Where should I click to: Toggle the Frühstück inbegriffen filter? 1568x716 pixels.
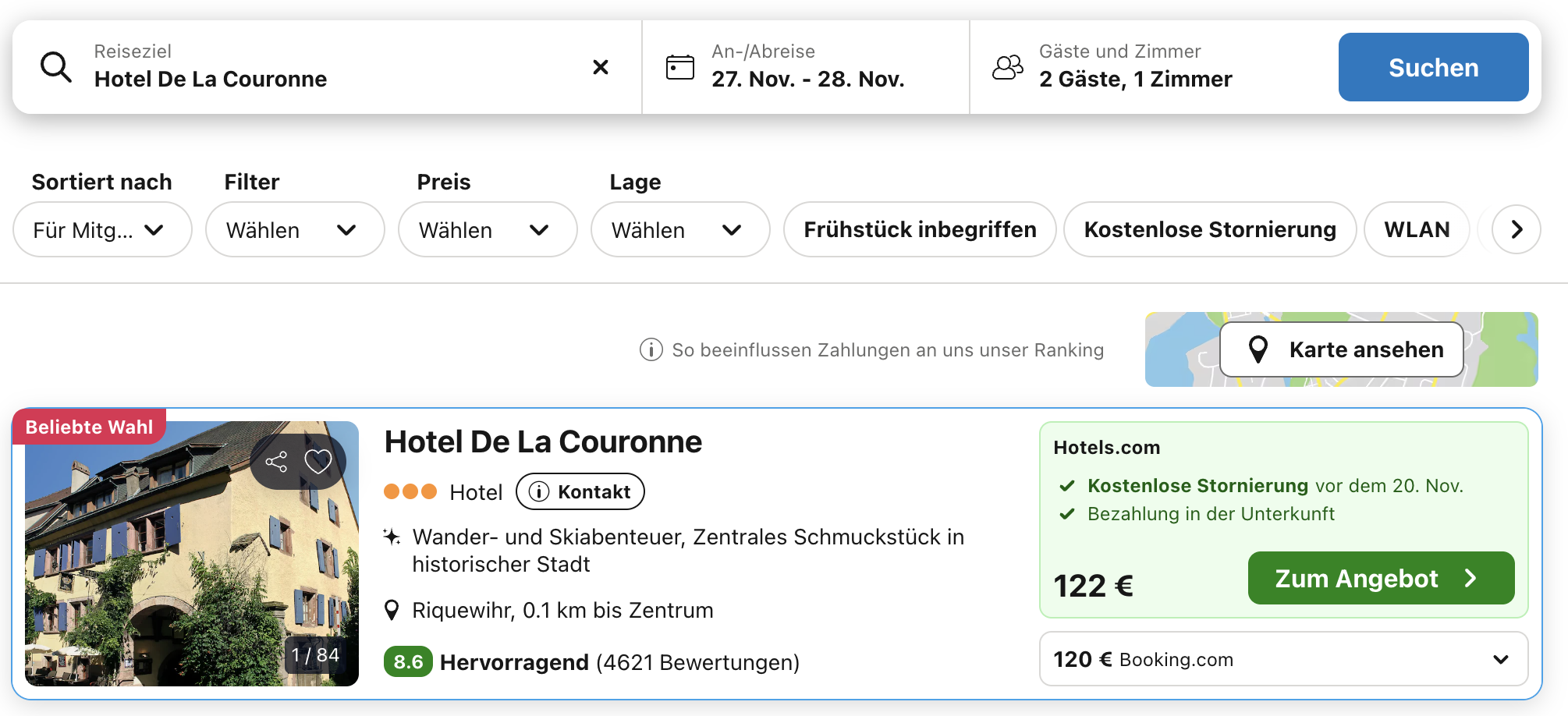(919, 229)
